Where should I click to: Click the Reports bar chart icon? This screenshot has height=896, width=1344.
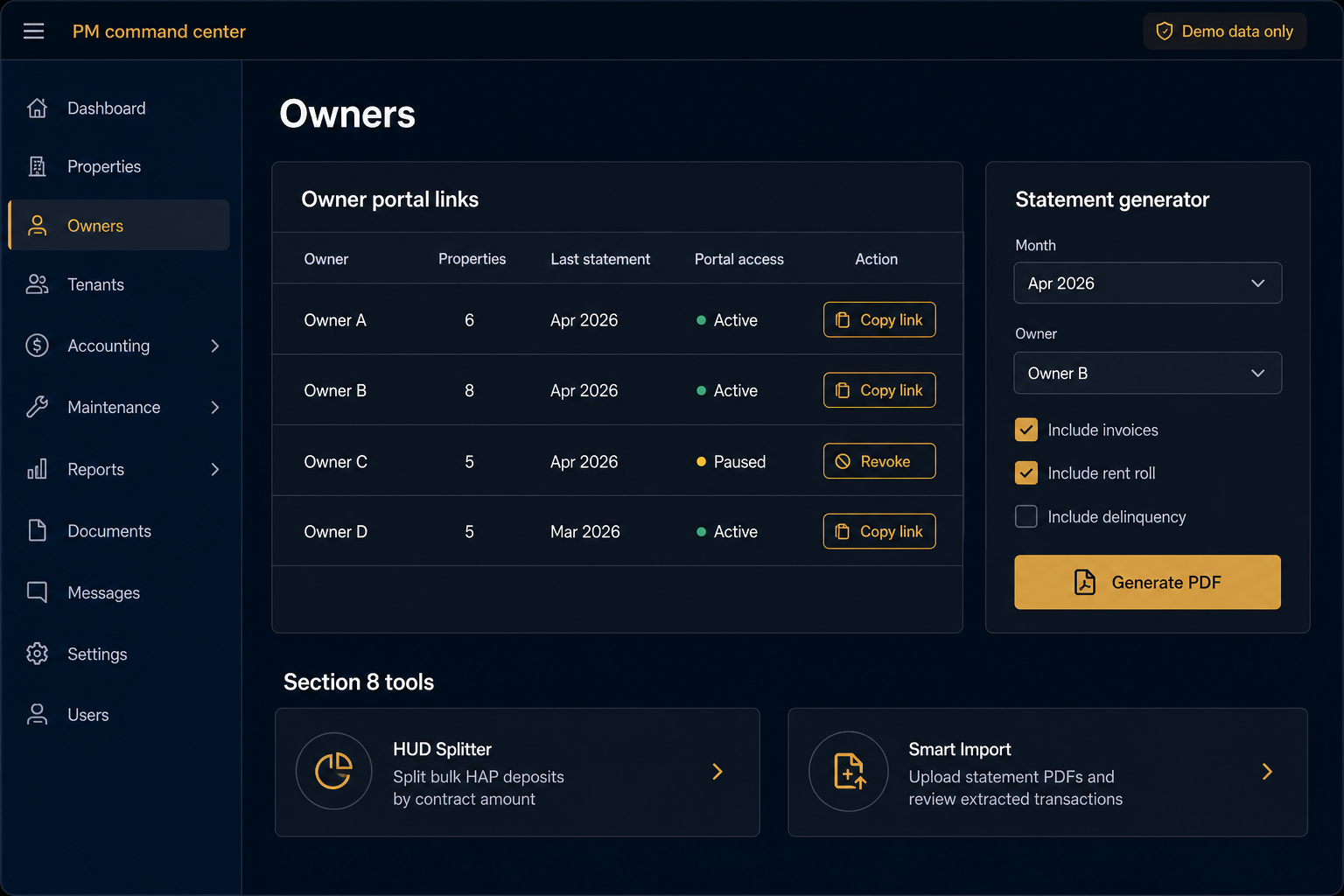pyautogui.click(x=37, y=469)
